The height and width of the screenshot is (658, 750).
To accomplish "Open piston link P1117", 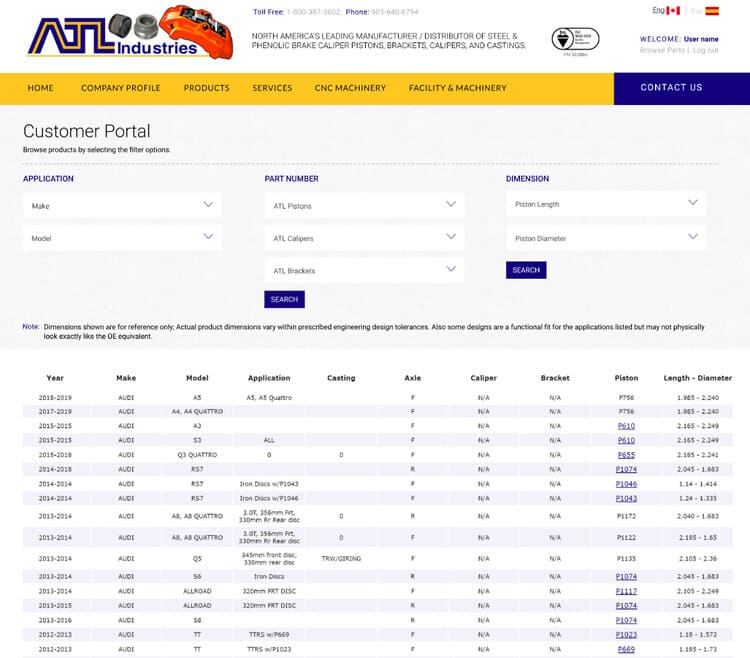I will coord(626,591).
